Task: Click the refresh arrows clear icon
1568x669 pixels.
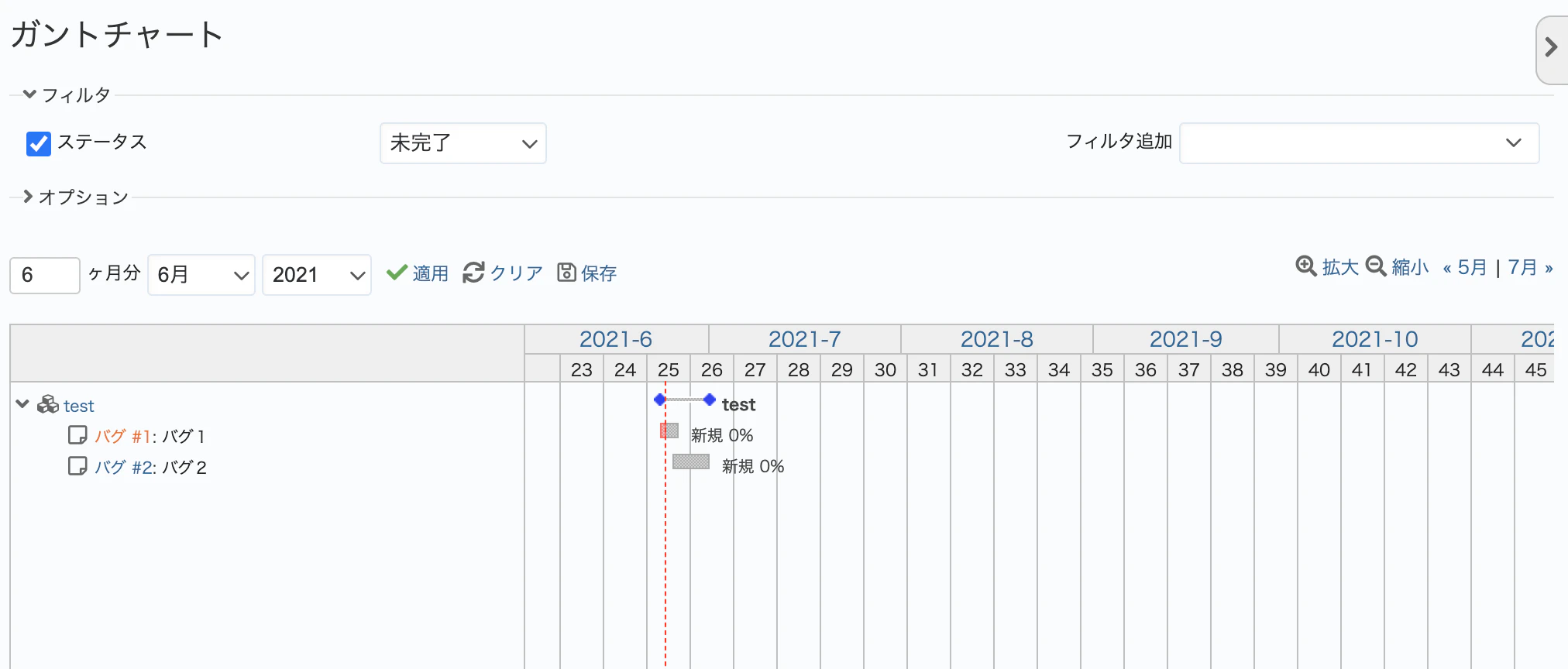Action: (473, 273)
